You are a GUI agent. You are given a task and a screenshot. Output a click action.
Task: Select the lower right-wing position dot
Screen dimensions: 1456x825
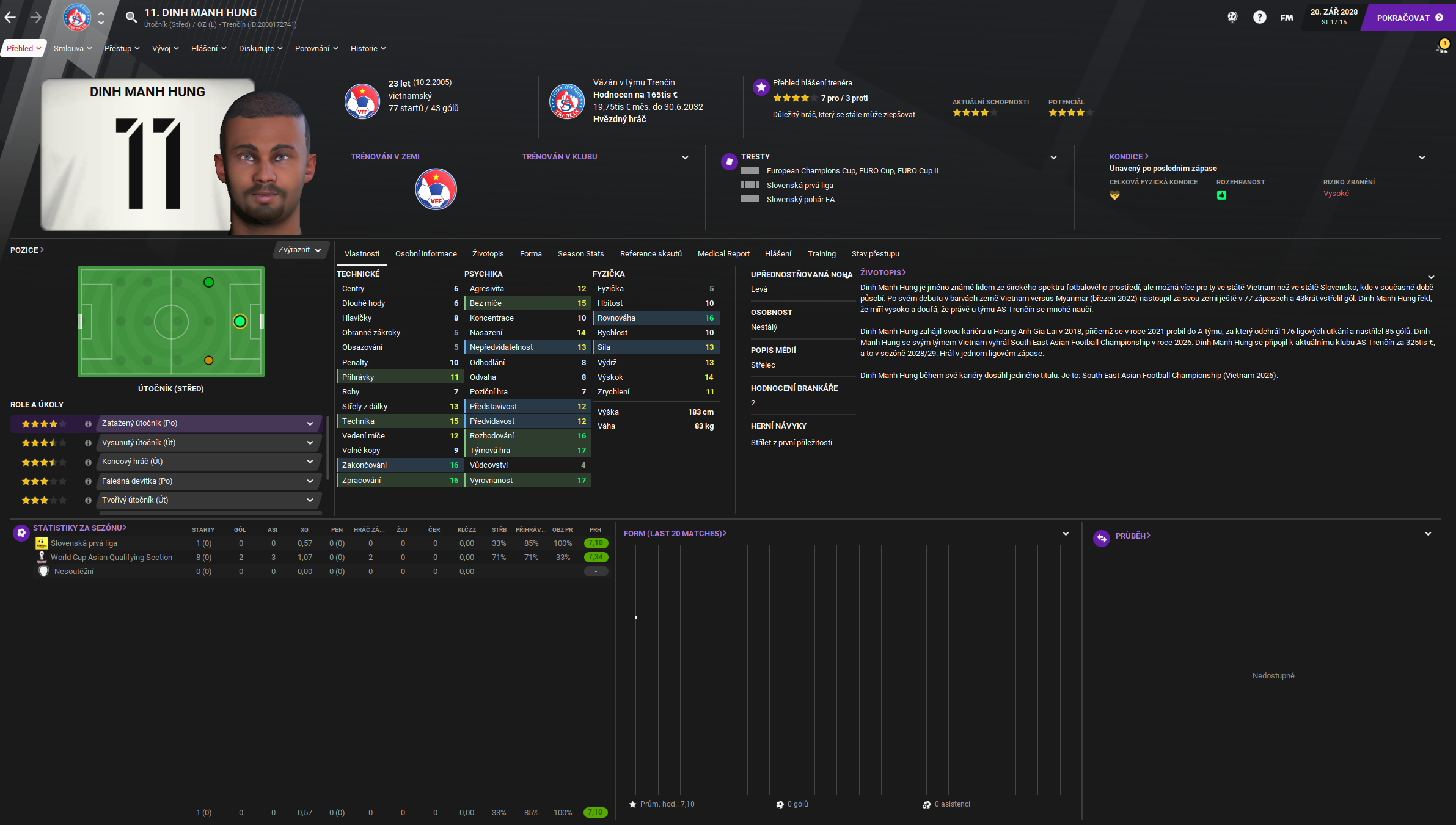click(x=209, y=360)
